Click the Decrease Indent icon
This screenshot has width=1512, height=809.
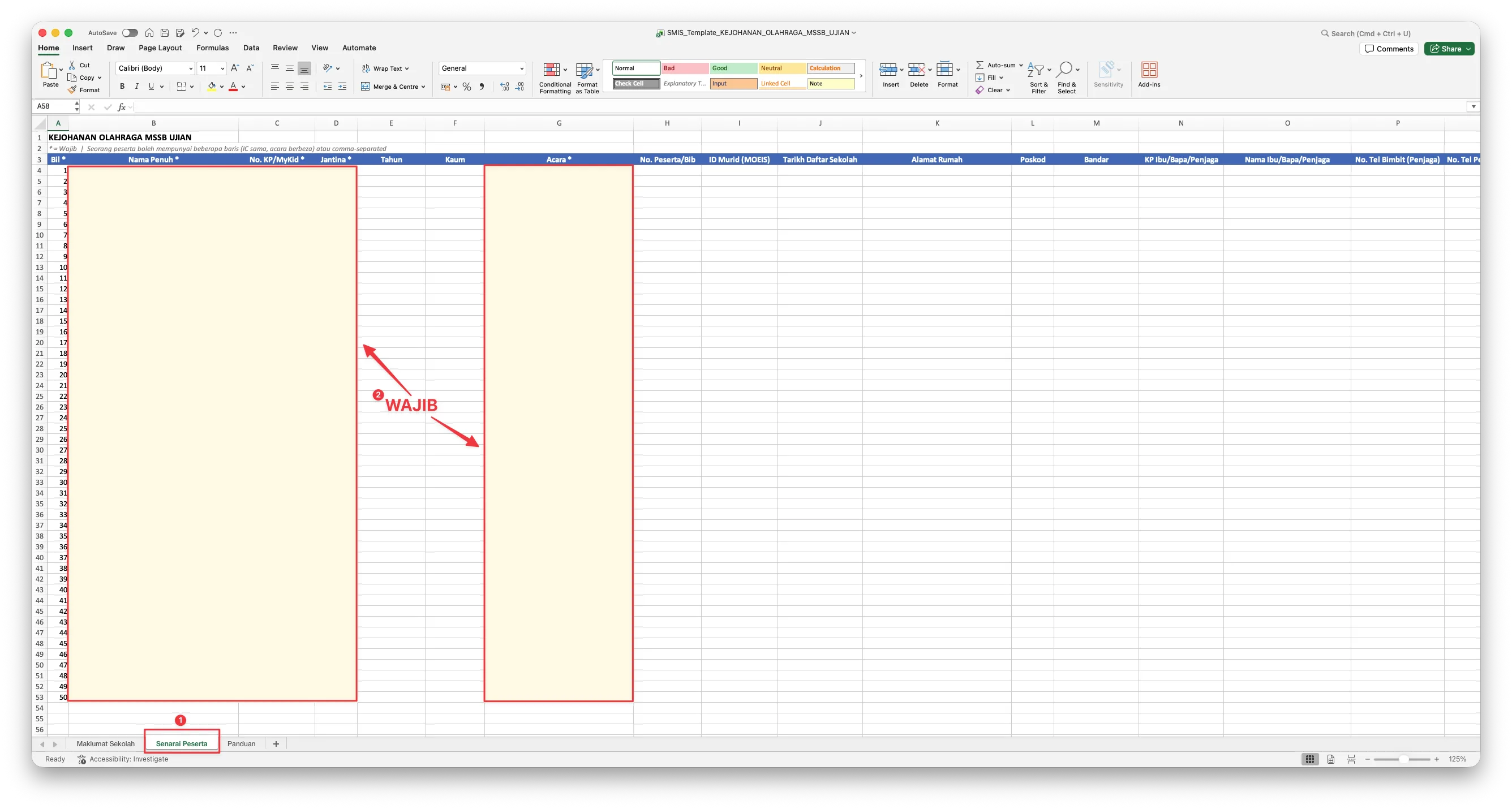pos(328,86)
